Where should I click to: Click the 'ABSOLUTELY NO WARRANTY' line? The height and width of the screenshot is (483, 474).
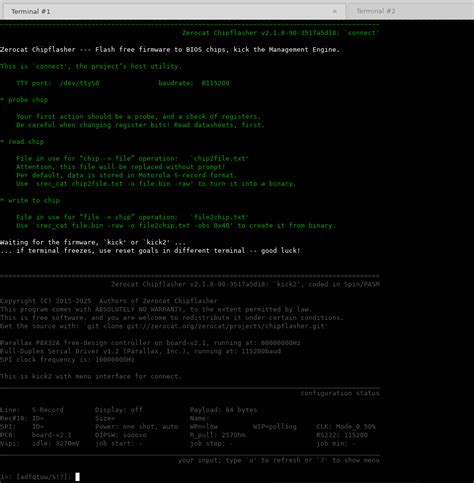point(156,309)
